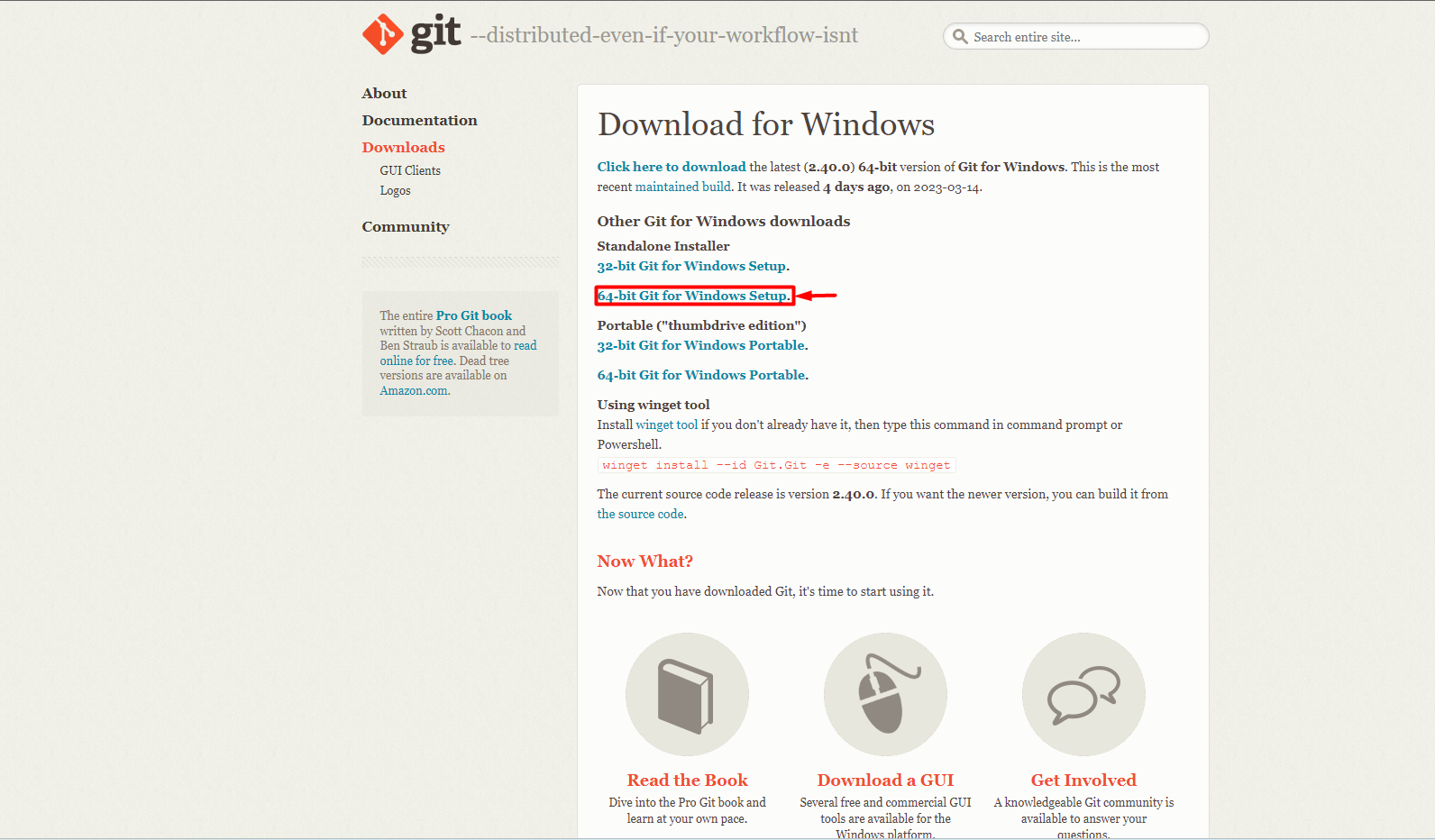The image size is (1435, 840).
Task: Click the winget install command text
Action: (x=776, y=465)
